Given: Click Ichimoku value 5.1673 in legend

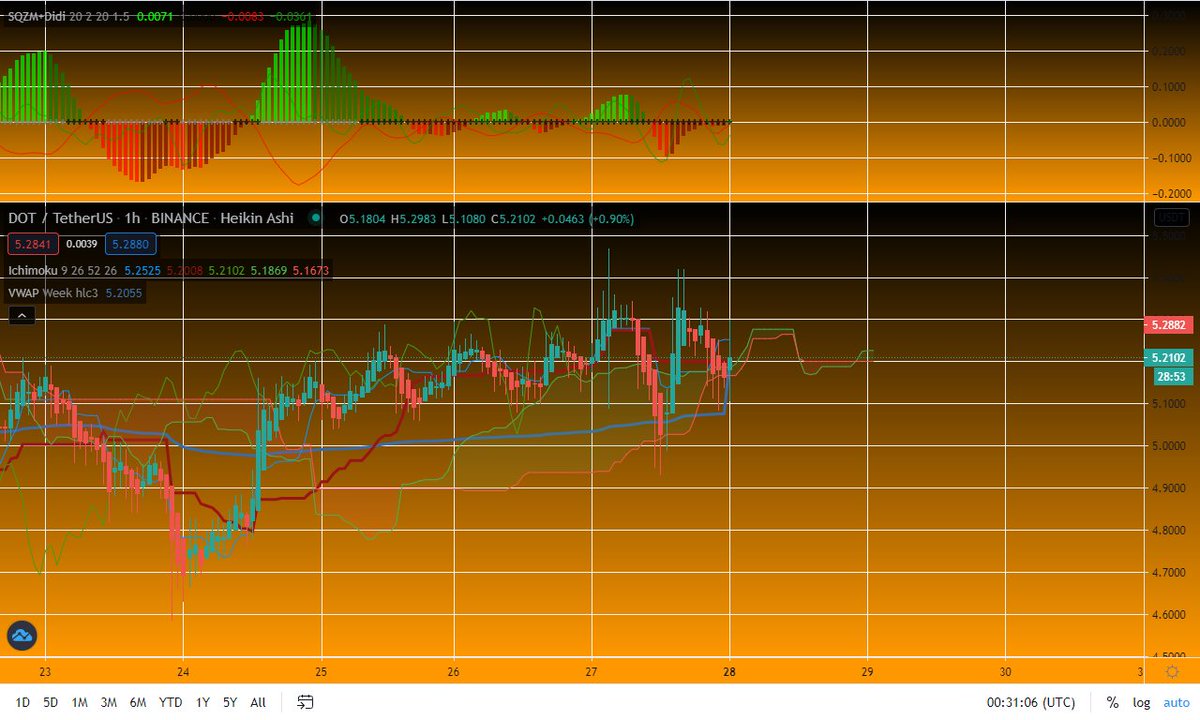Looking at the screenshot, I should (311, 270).
